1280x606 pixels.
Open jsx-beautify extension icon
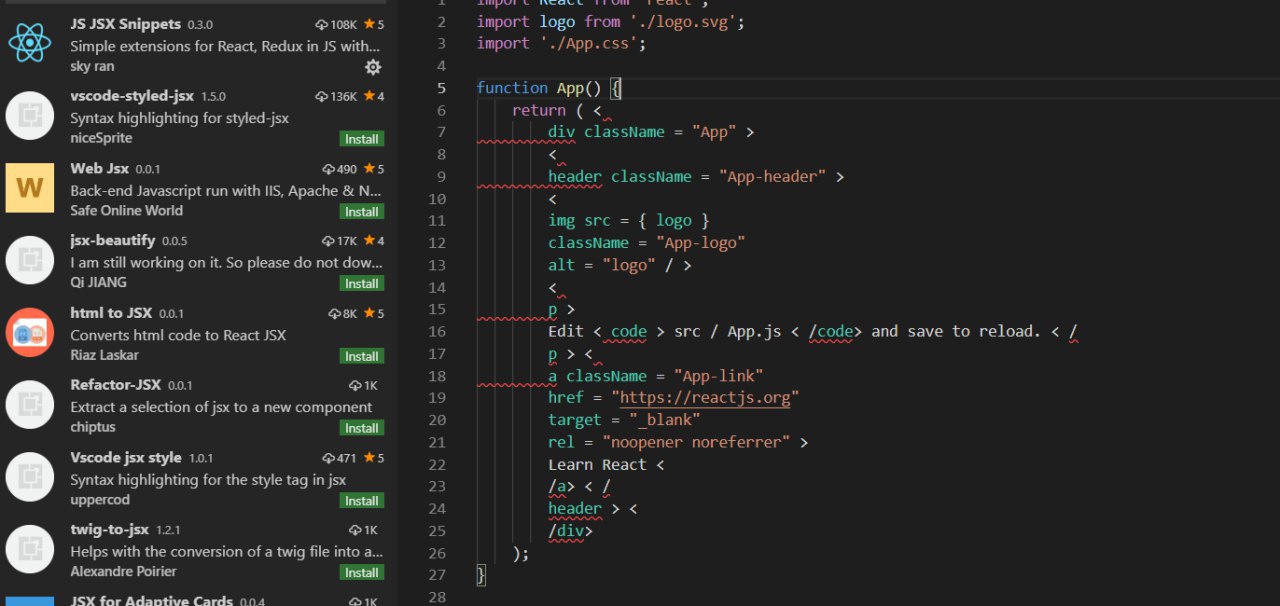click(30, 260)
